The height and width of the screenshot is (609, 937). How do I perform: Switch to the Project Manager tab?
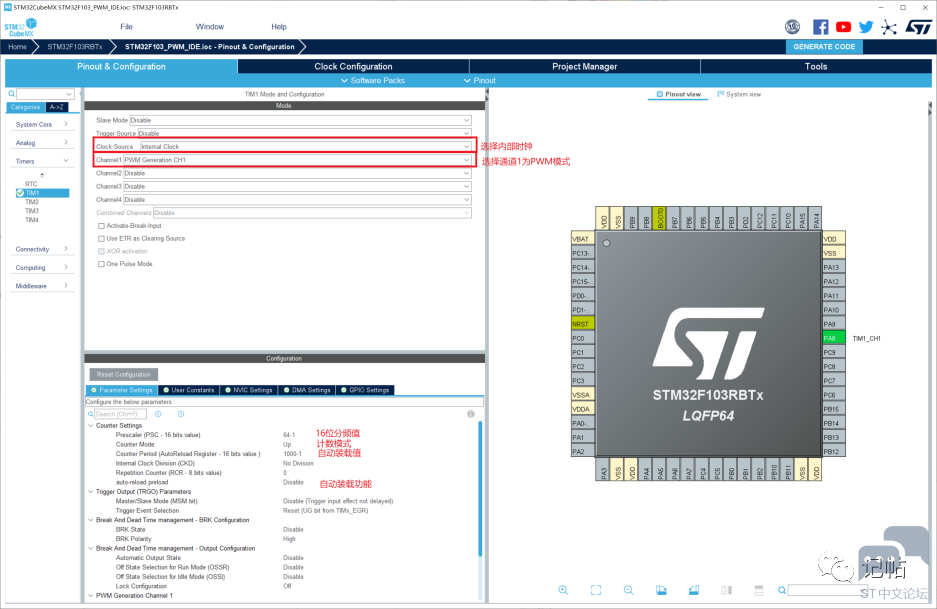584,66
